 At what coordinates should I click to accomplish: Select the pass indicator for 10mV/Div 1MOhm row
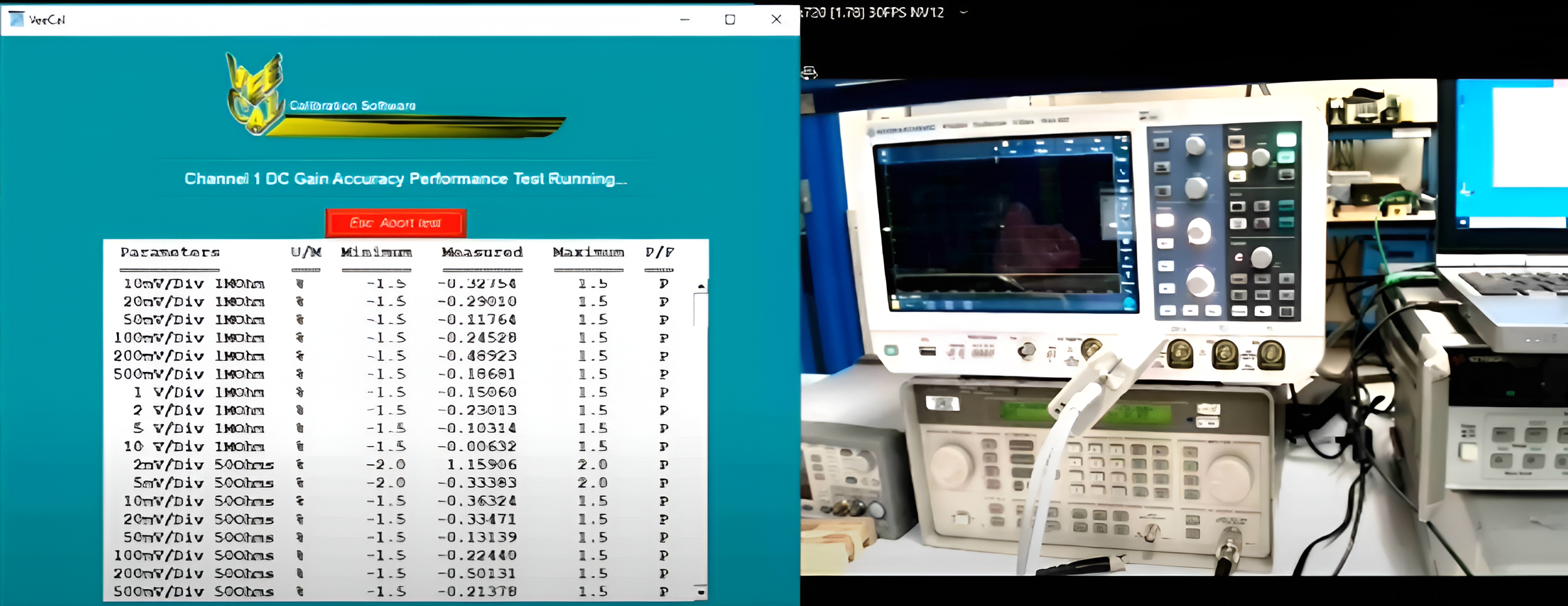(x=662, y=283)
